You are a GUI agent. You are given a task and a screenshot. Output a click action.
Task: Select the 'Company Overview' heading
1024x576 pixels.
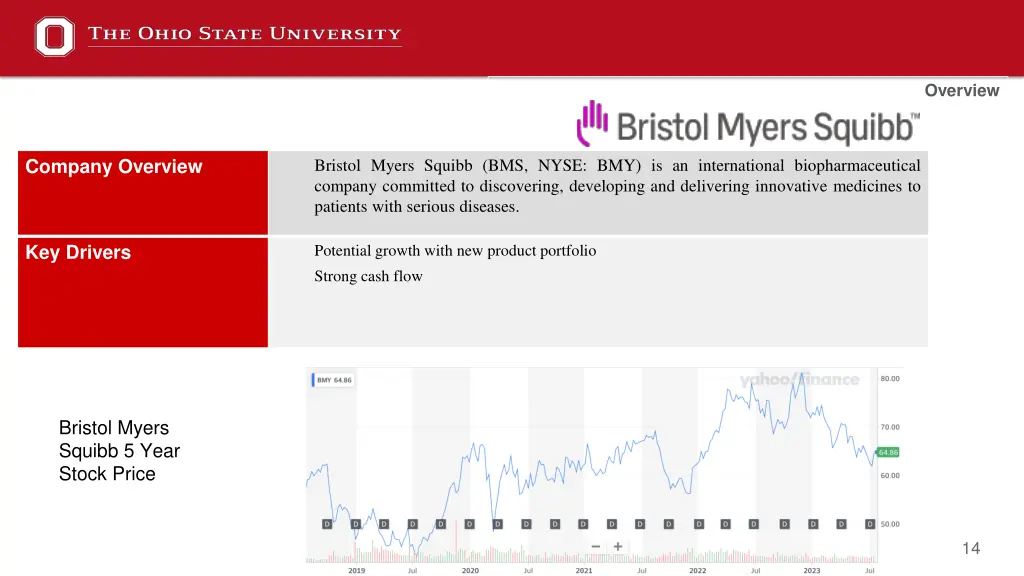(x=114, y=167)
